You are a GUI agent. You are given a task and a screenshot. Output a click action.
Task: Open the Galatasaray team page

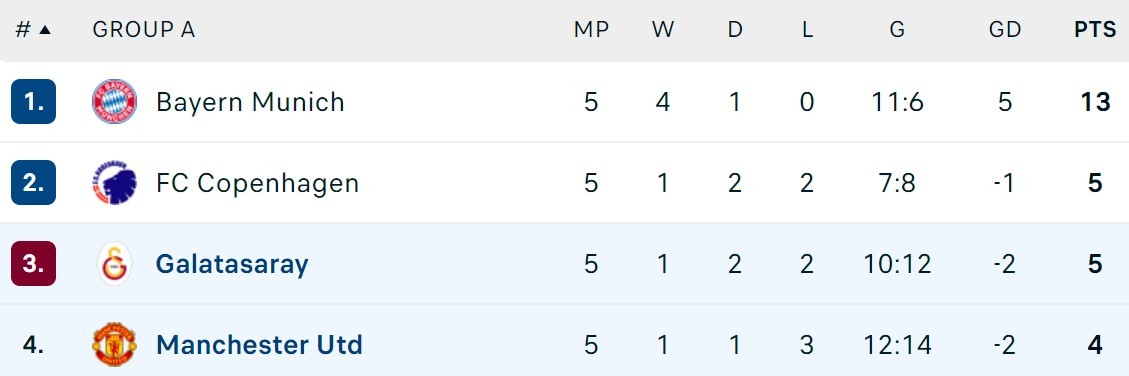pyautogui.click(x=232, y=264)
